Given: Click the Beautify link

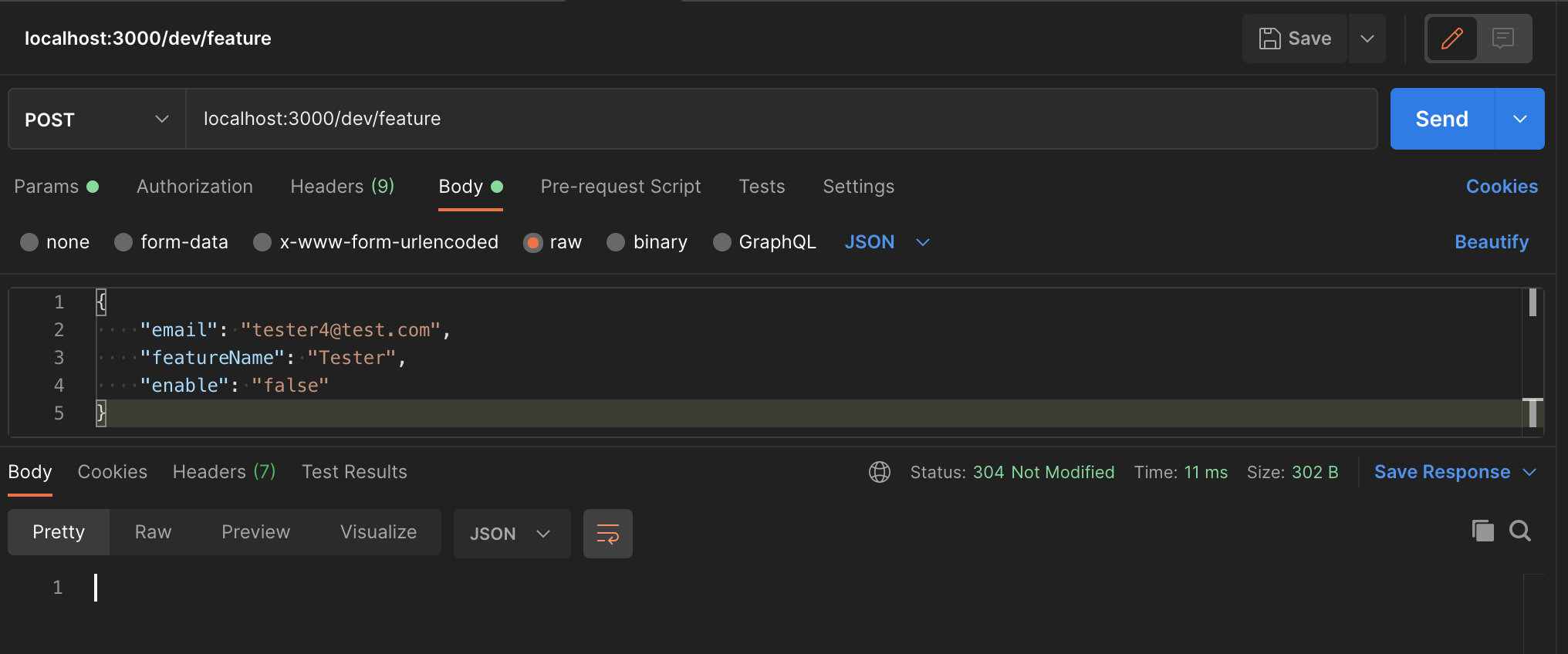Looking at the screenshot, I should pyautogui.click(x=1492, y=242).
